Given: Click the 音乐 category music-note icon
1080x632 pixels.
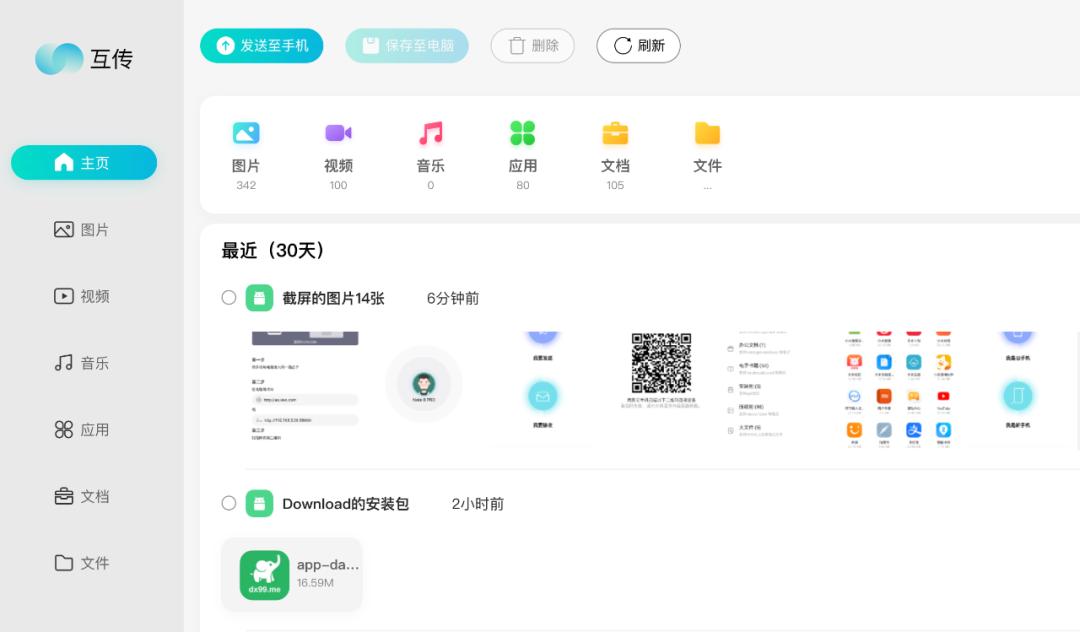Looking at the screenshot, I should [430, 133].
